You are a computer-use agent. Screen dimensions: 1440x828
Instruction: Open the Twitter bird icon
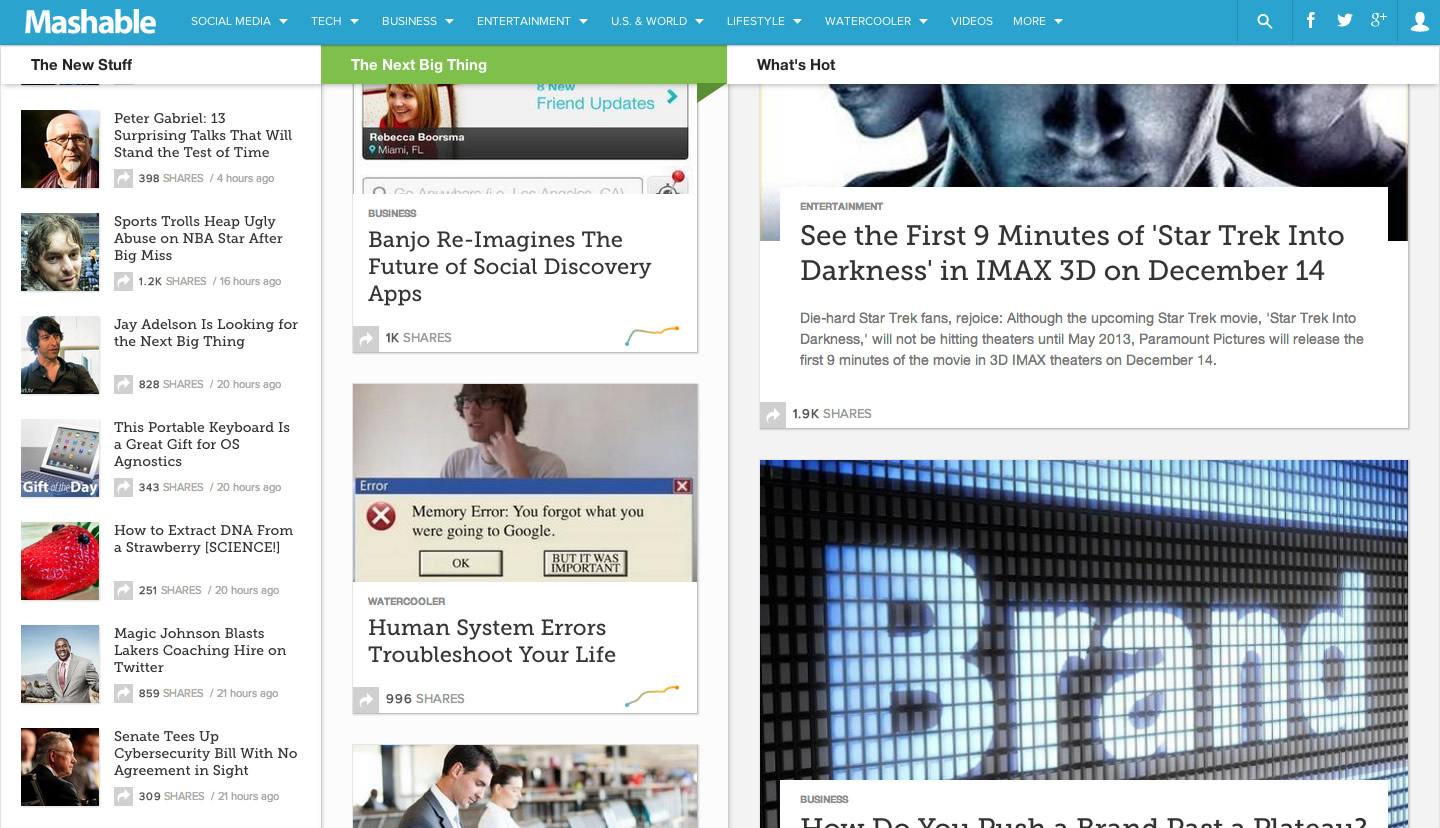click(1345, 20)
